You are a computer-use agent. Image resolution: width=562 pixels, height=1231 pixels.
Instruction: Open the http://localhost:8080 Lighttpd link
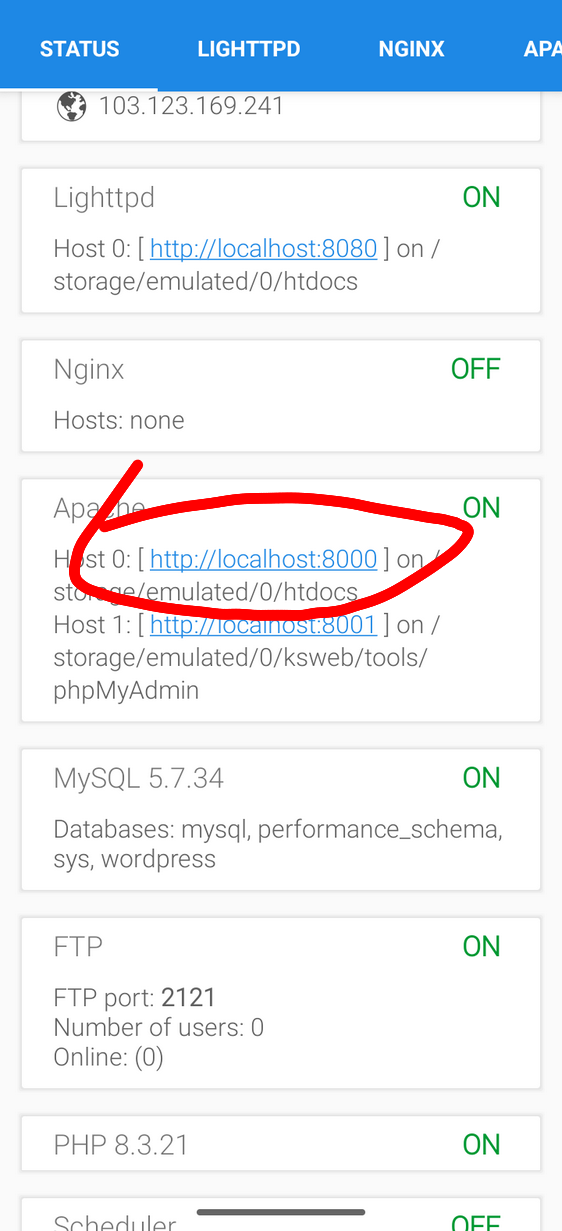click(264, 249)
